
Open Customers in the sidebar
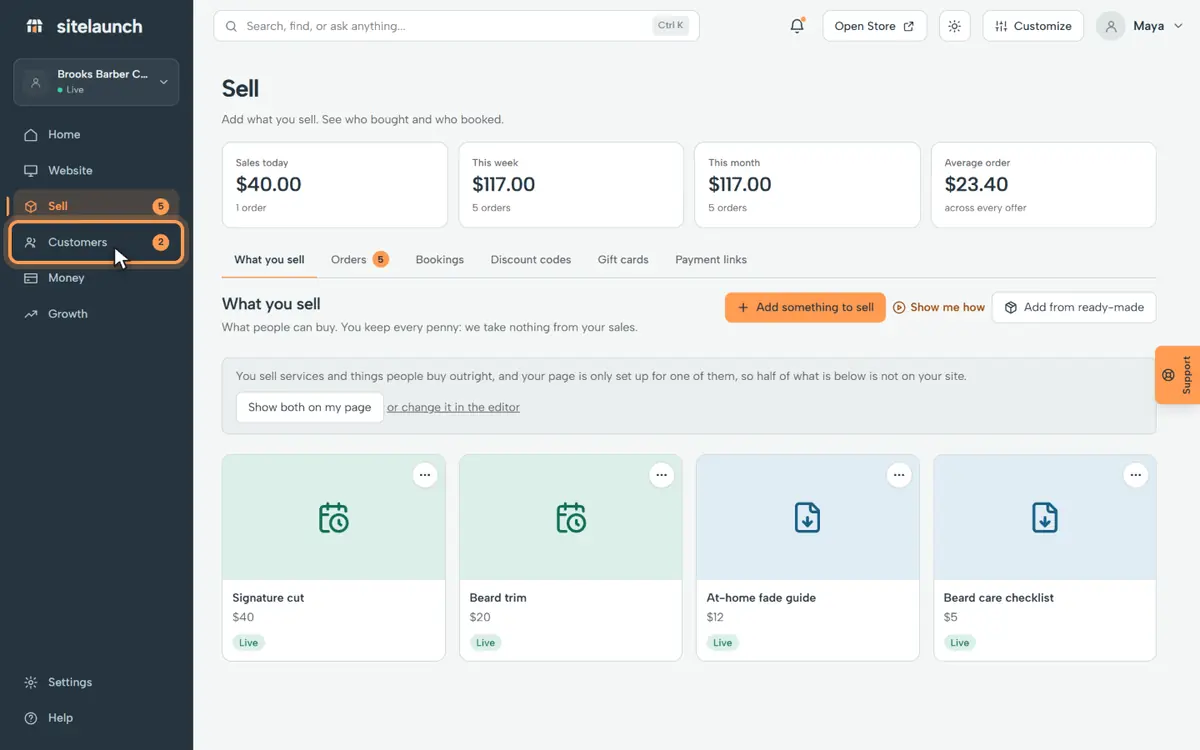click(x=96, y=242)
